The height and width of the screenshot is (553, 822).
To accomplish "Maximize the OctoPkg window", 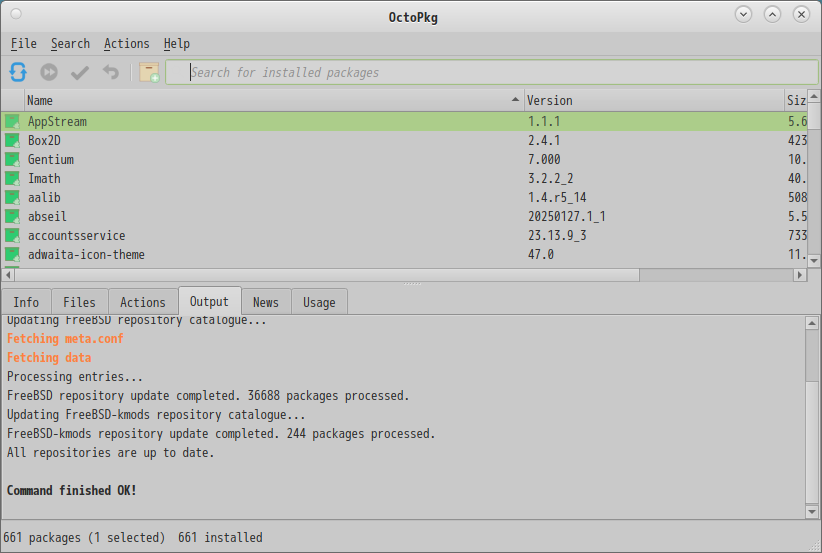I will point(772,14).
